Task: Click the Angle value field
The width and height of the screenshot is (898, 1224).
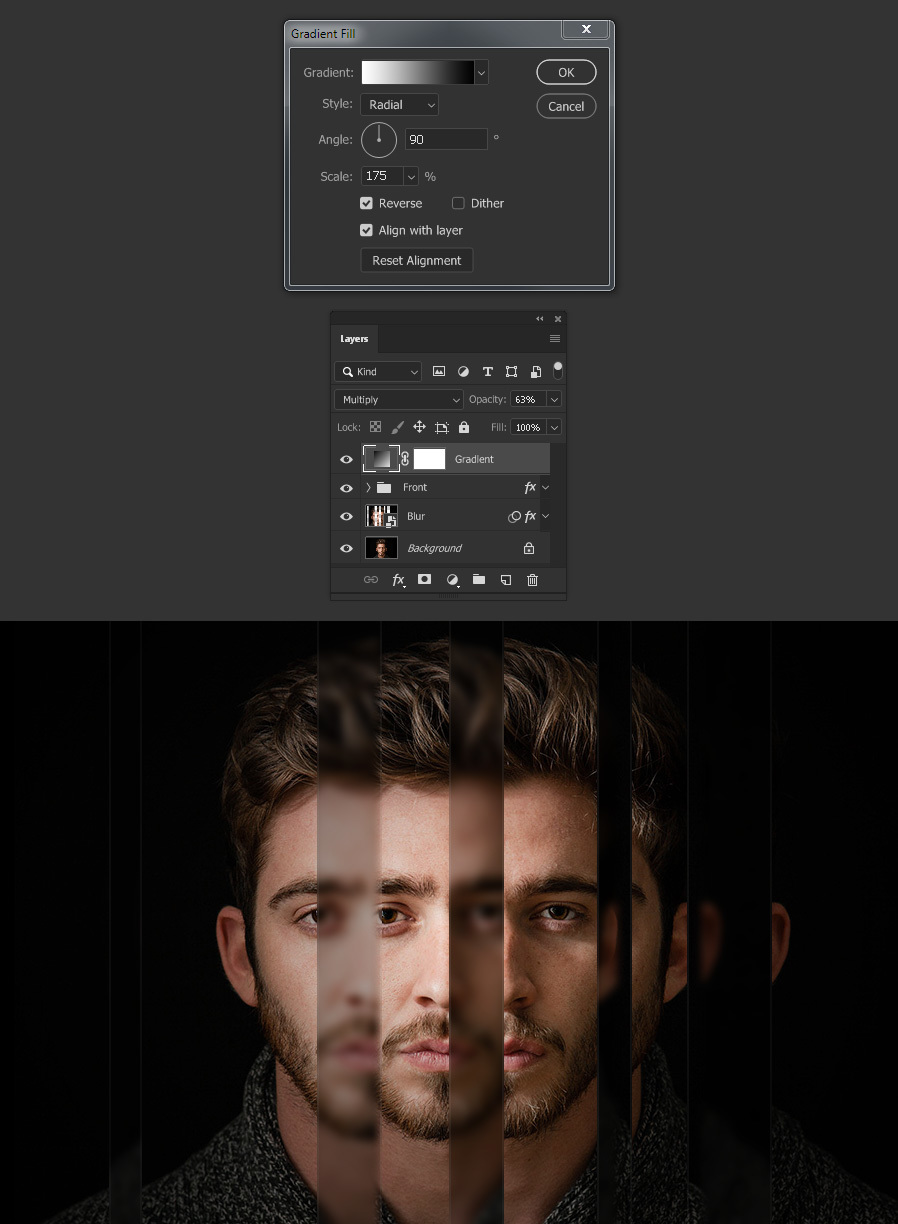Action: 446,140
